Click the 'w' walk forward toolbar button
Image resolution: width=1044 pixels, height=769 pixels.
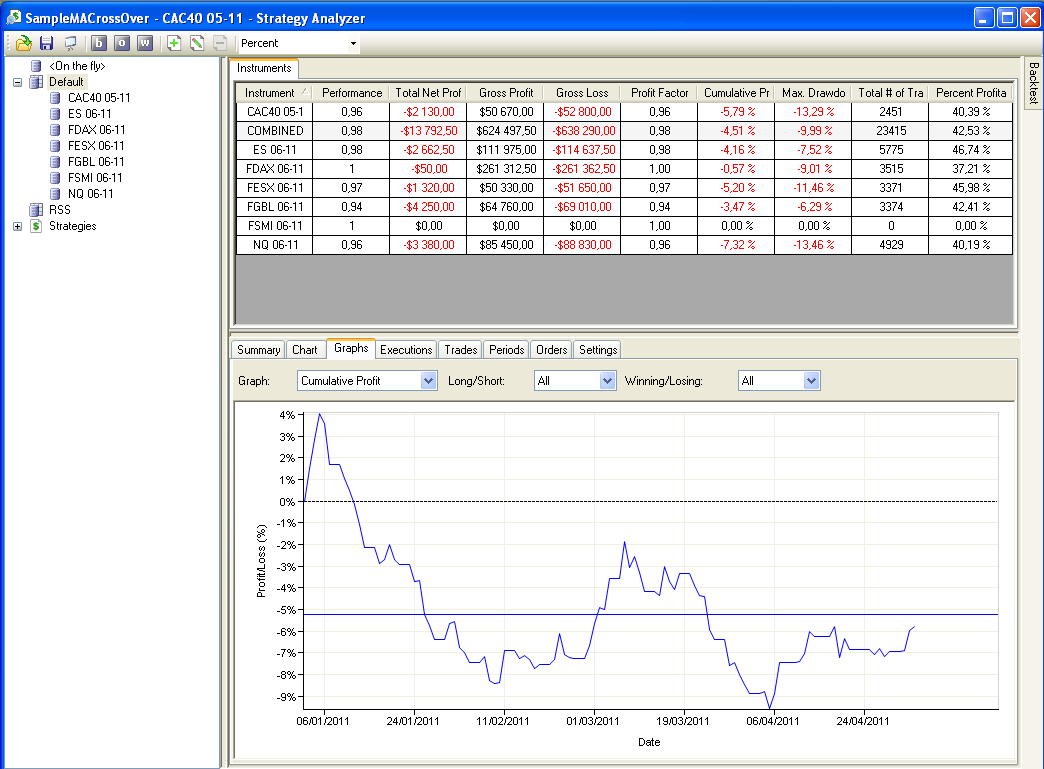(x=145, y=43)
